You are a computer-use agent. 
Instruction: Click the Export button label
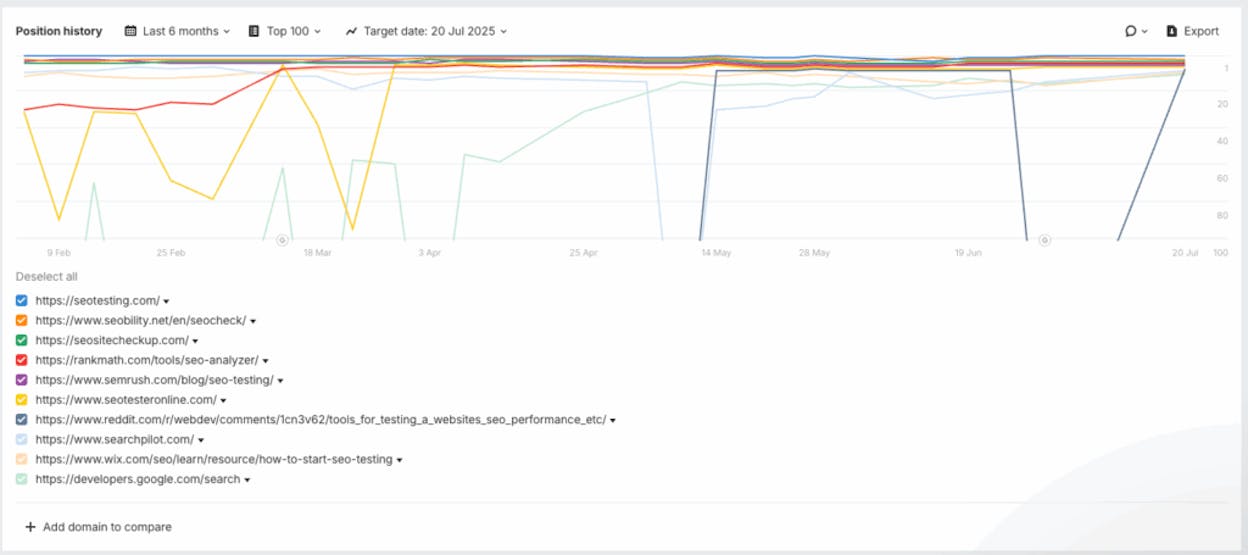1201,31
